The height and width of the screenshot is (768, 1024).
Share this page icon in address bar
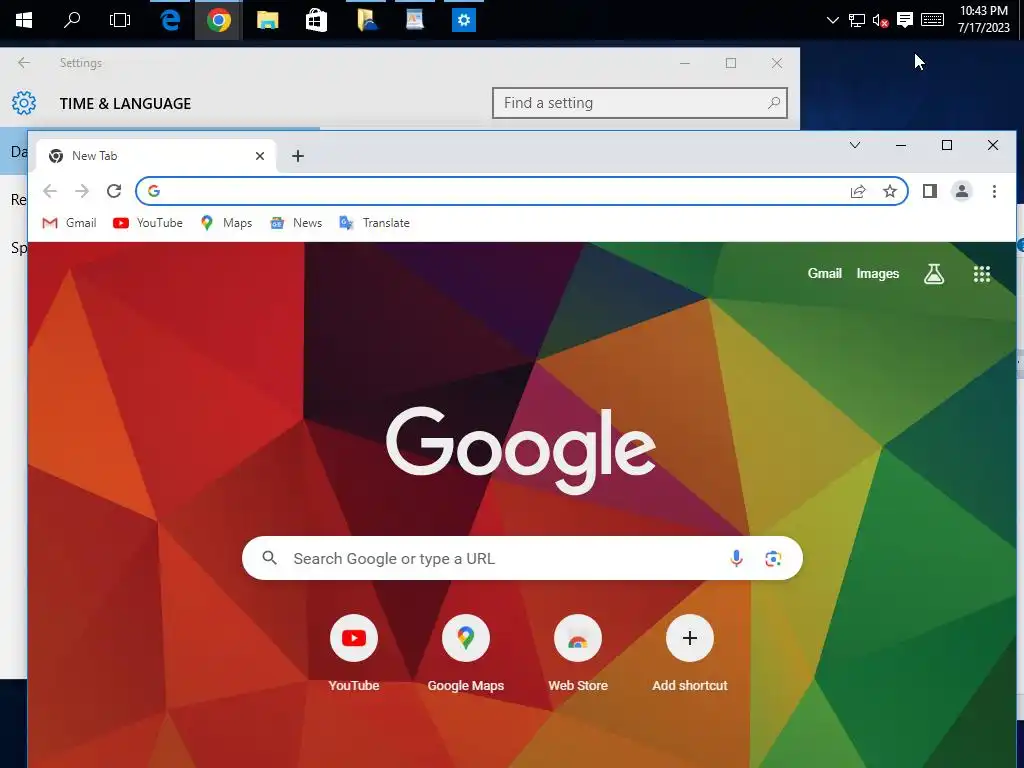[858, 191]
